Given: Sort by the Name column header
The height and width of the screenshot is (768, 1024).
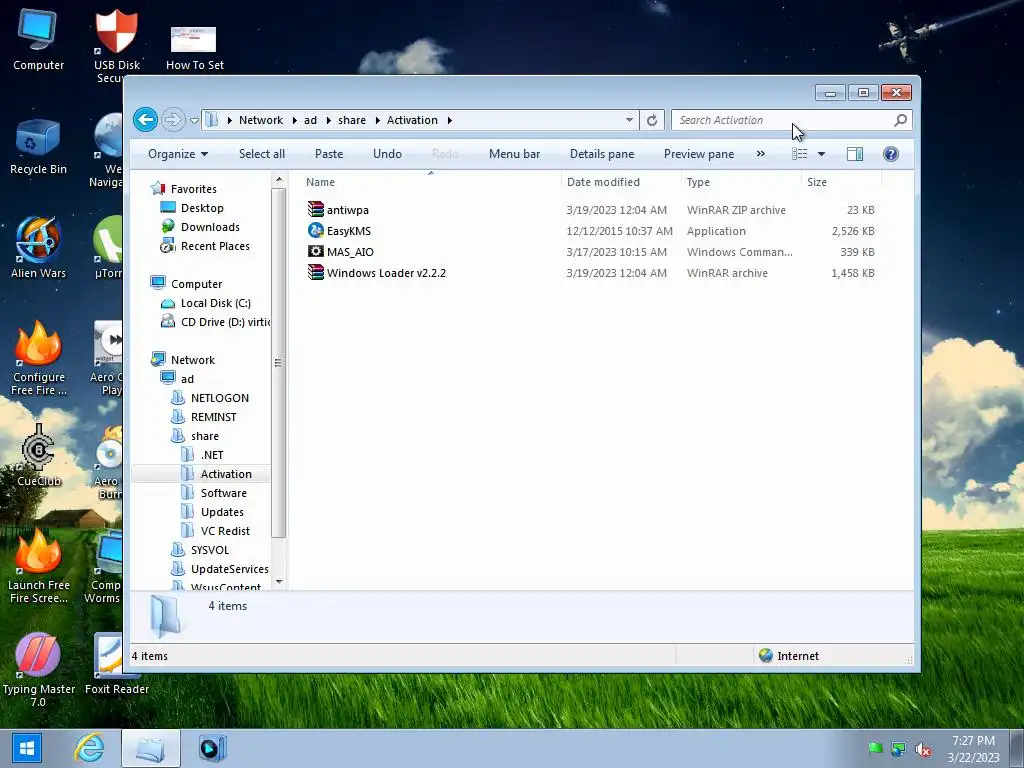Looking at the screenshot, I should coord(430,182).
